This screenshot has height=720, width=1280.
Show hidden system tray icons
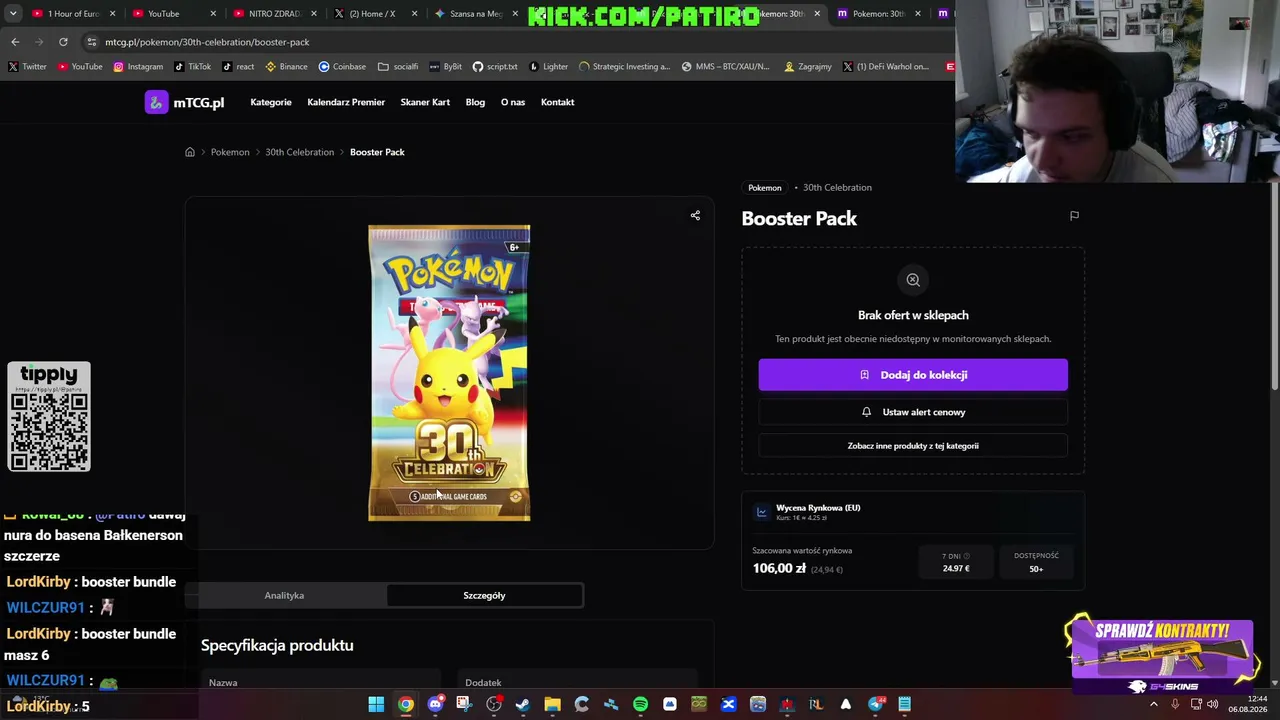point(1153,704)
